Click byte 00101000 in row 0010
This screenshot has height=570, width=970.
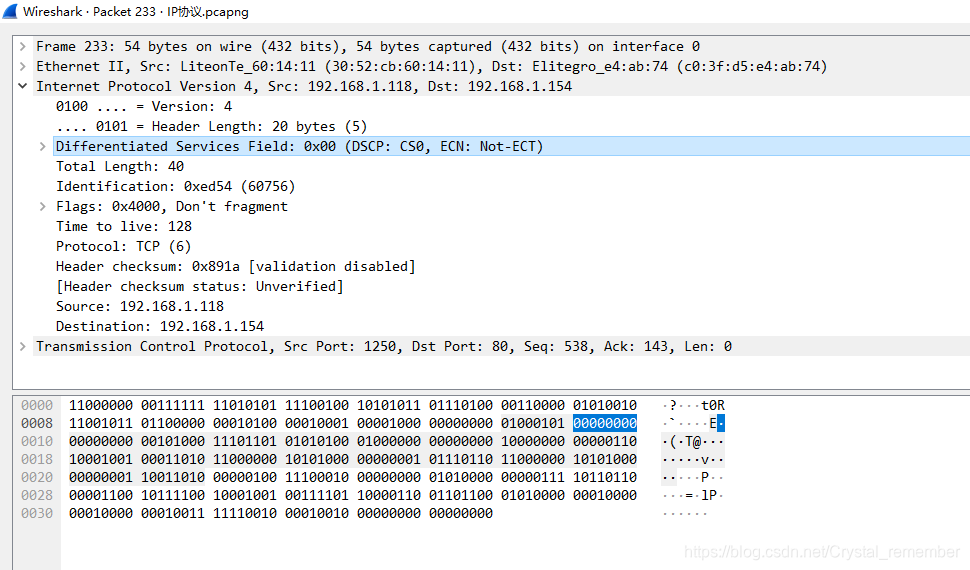click(173, 441)
